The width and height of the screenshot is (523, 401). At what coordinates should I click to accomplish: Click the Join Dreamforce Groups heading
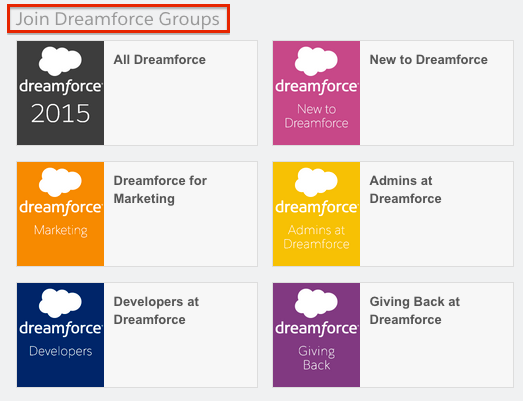pyautogui.click(x=118, y=19)
